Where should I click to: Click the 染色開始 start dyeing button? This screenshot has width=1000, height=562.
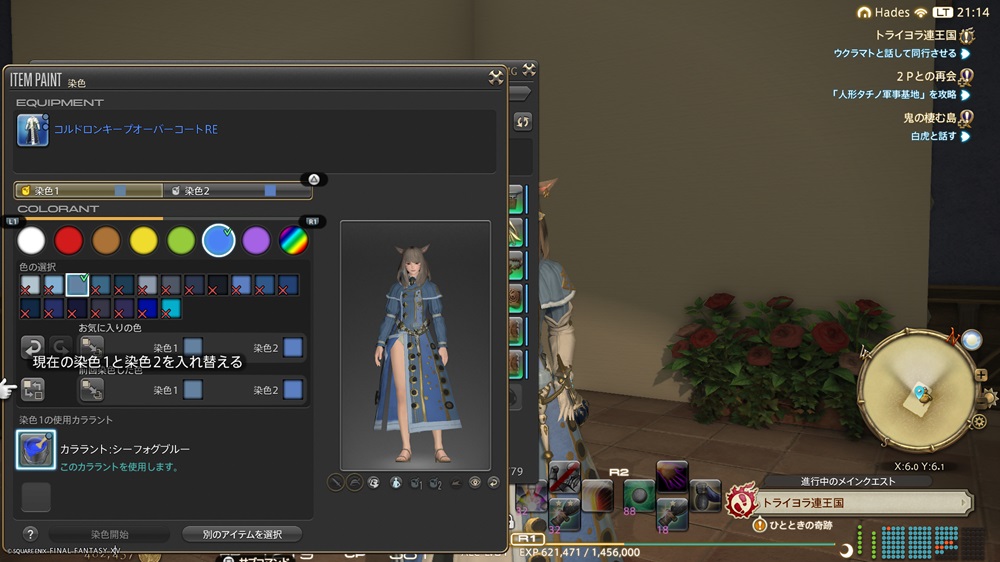point(110,535)
